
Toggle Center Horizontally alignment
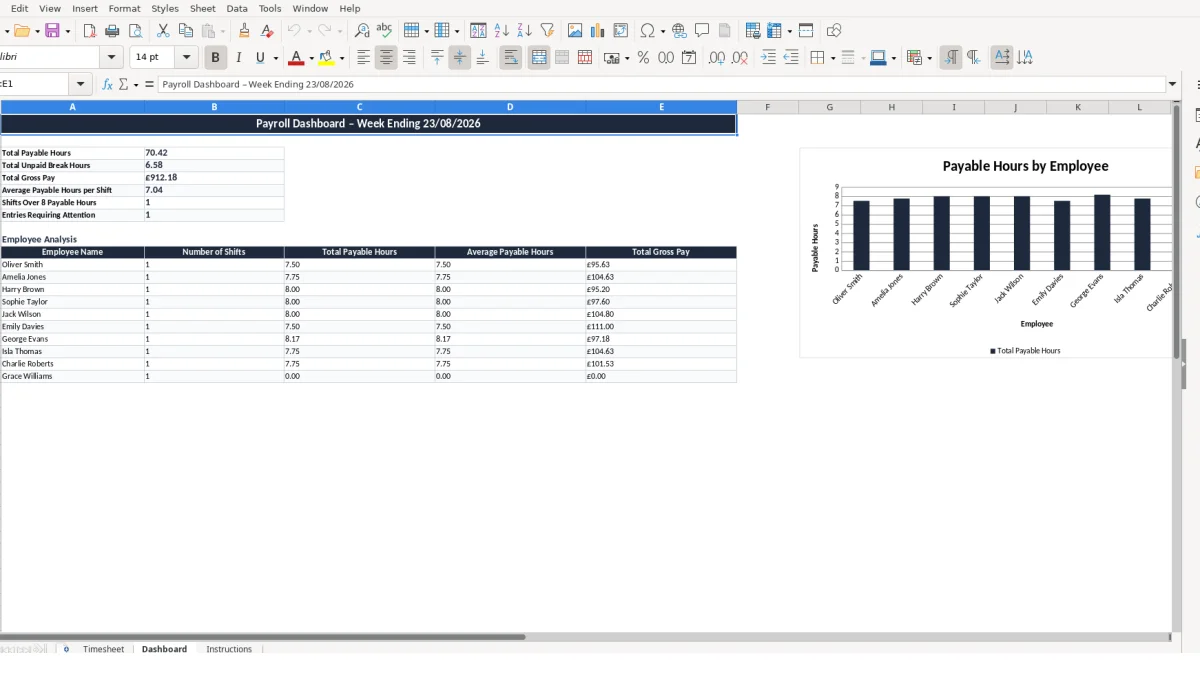[387, 58]
